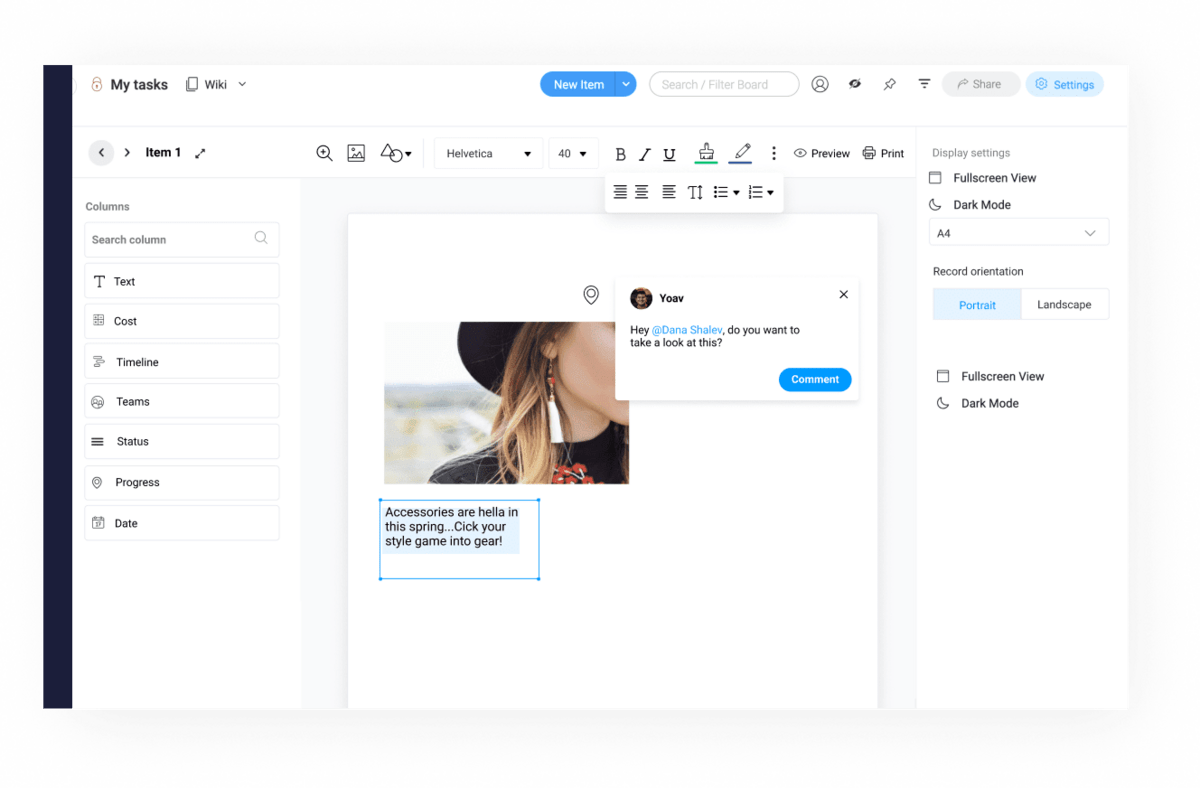
Task: Open the text highlight color picker
Action: 706,153
